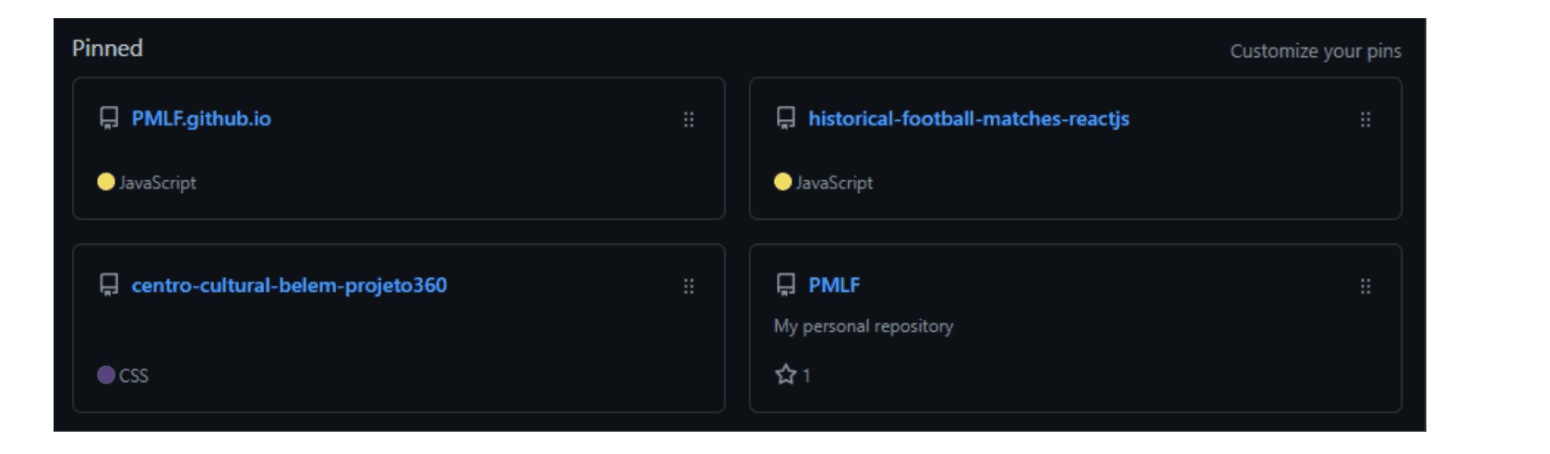The height and width of the screenshot is (454, 1550).
Task: Click the Pinned section heading
Action: click(x=107, y=48)
